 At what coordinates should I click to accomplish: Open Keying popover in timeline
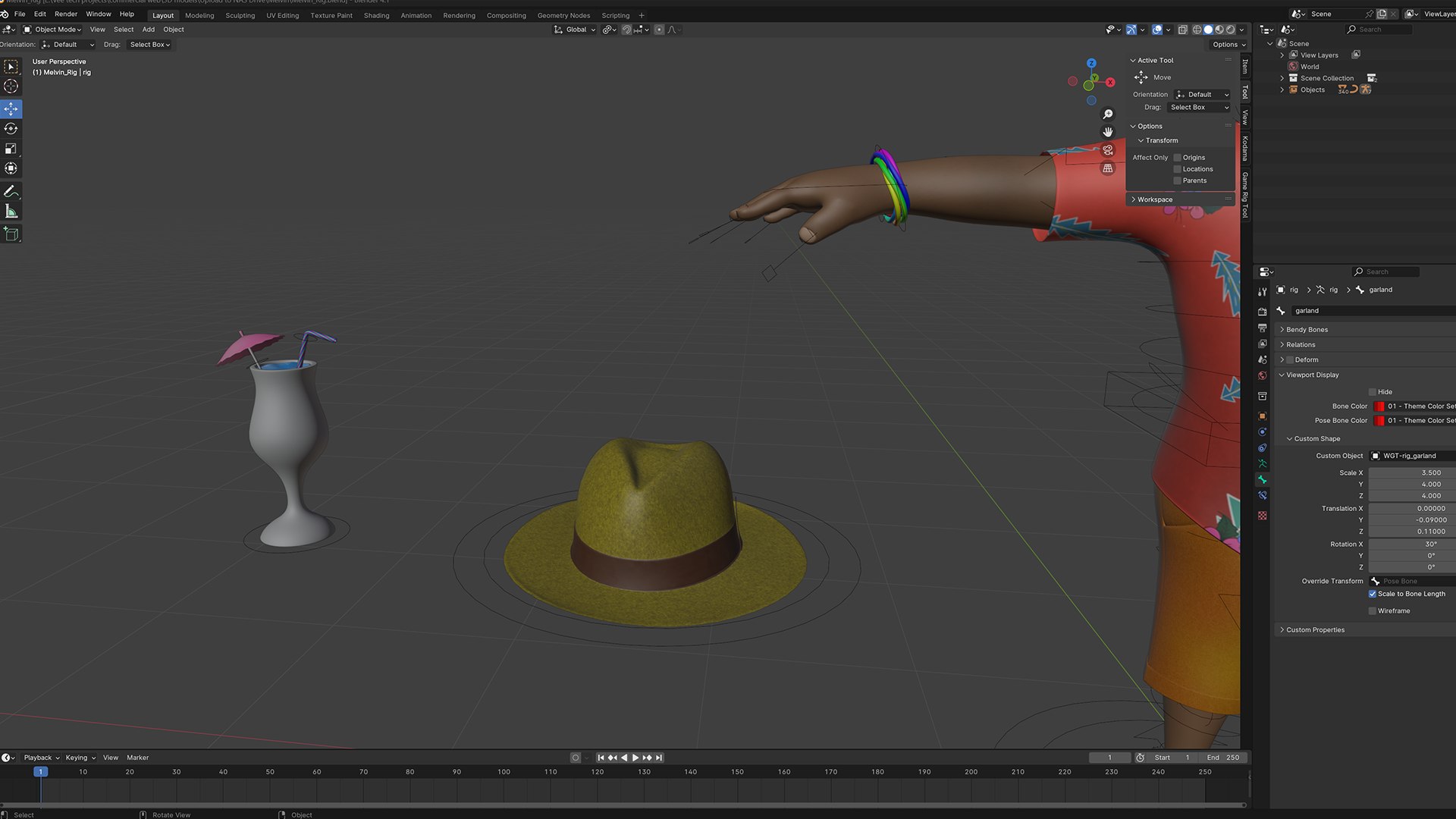click(80, 758)
